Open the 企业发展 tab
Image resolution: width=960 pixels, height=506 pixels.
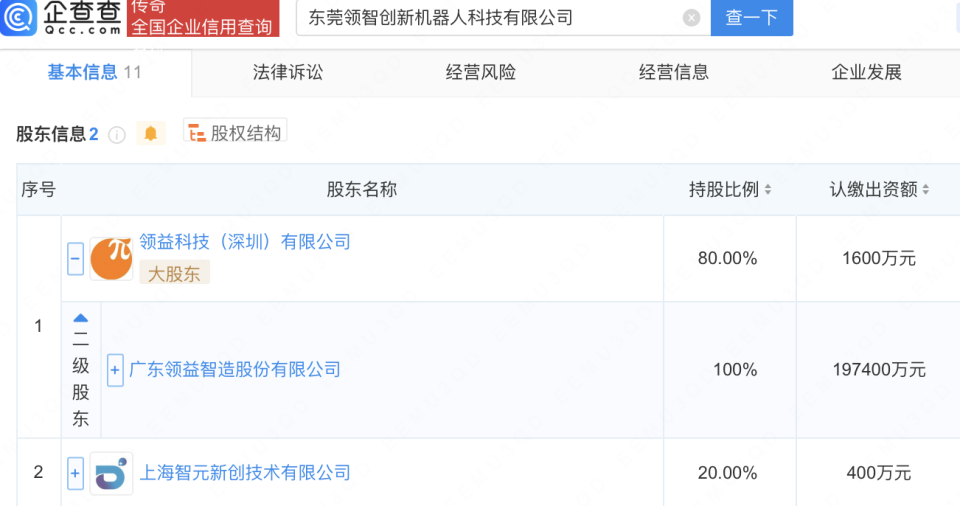[x=866, y=72]
